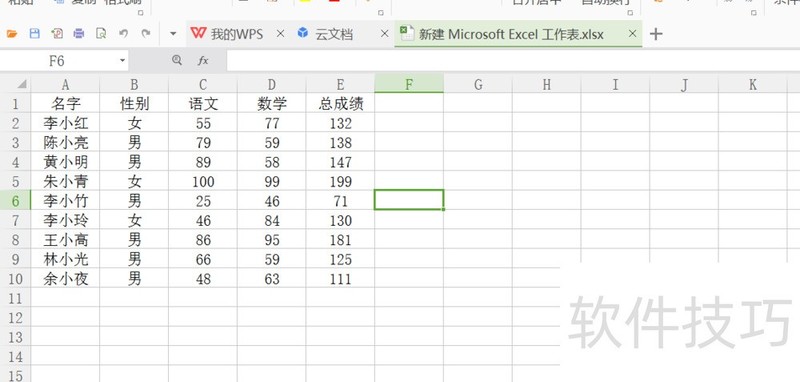Close the 新建 Microsoft Excel 工作表.xlsx tab
Viewport: 800px width, 382px height.
point(633,34)
